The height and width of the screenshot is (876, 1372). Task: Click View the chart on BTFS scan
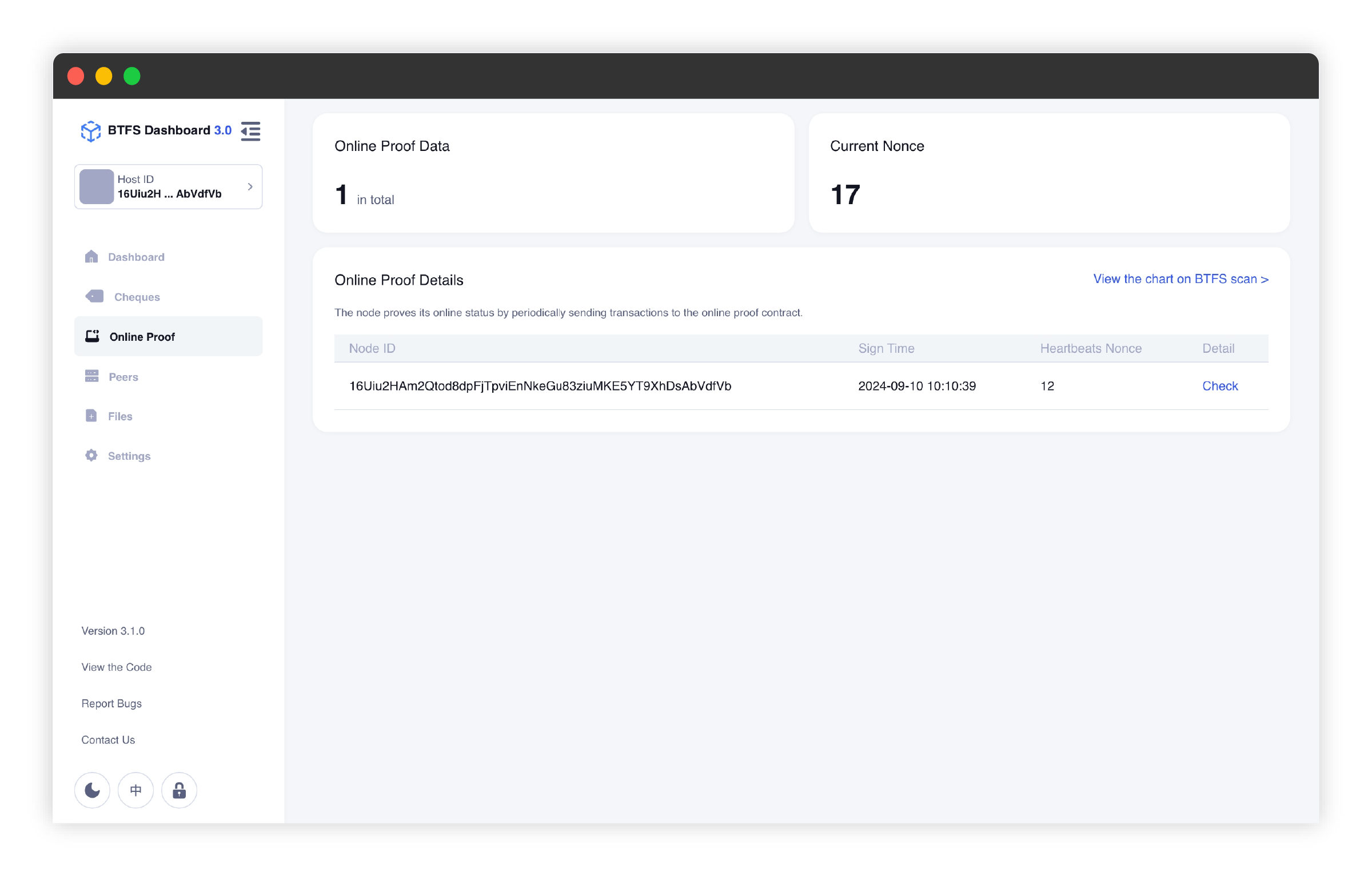pyautogui.click(x=1180, y=279)
